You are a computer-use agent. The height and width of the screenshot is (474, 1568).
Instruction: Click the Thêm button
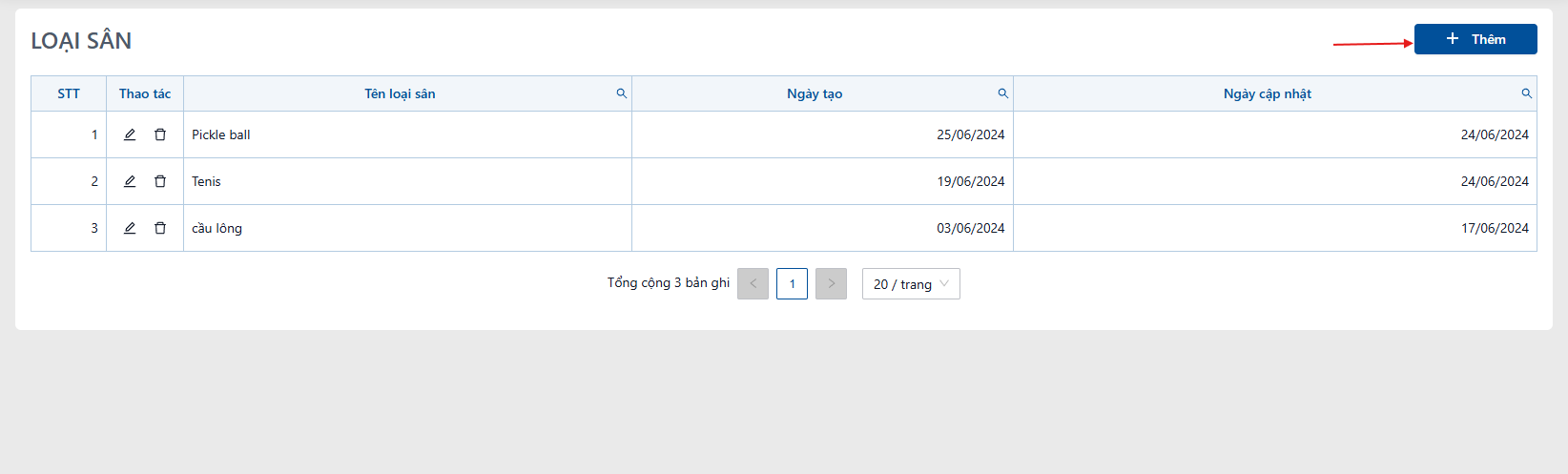click(x=1475, y=39)
